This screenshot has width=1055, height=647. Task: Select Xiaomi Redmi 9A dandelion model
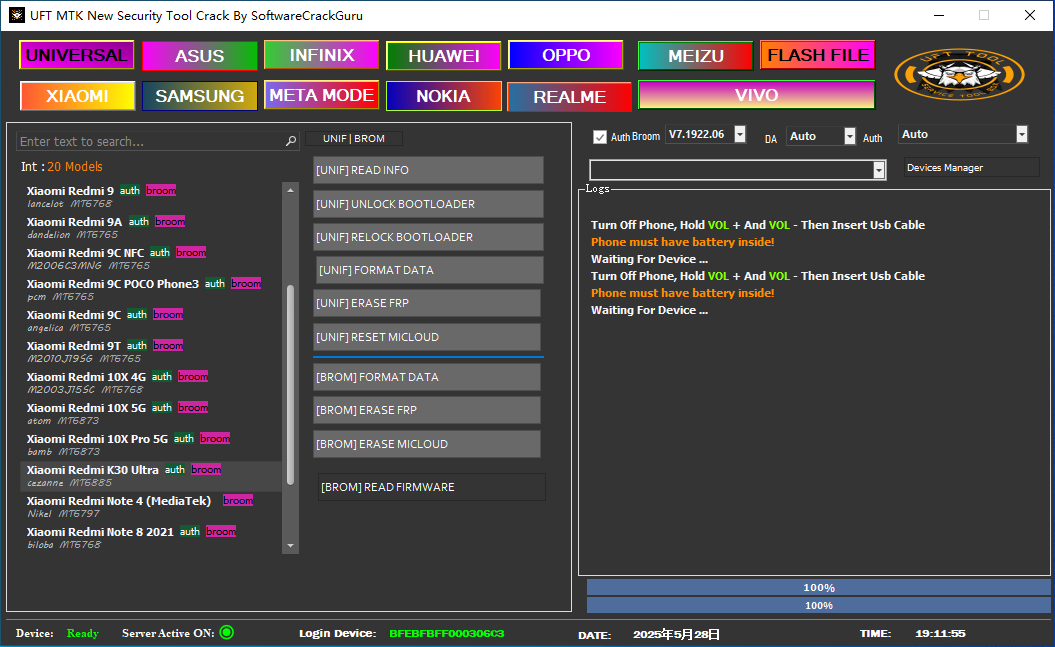pyautogui.click(x=152, y=228)
